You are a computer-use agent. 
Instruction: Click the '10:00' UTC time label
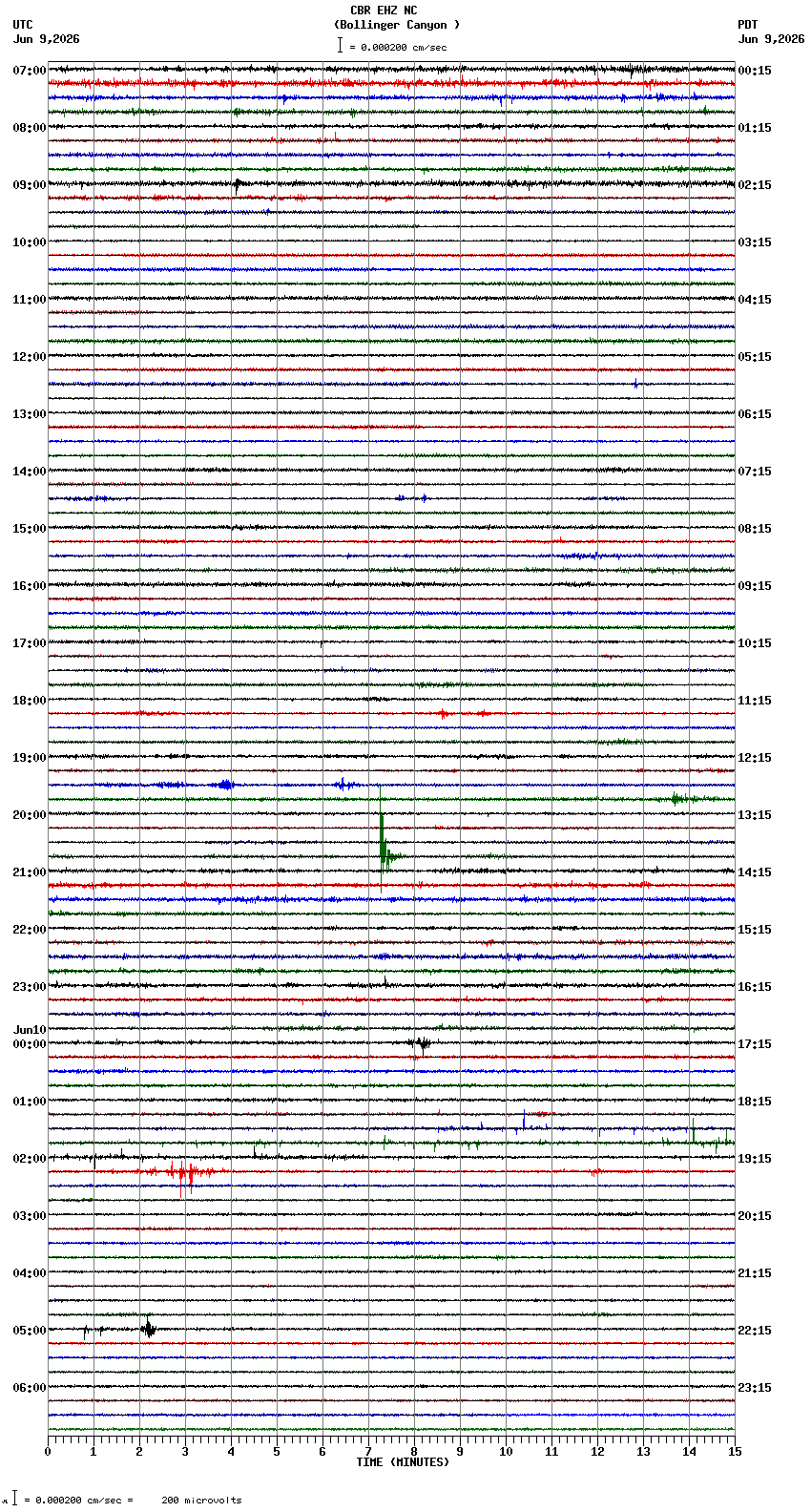click(x=30, y=242)
